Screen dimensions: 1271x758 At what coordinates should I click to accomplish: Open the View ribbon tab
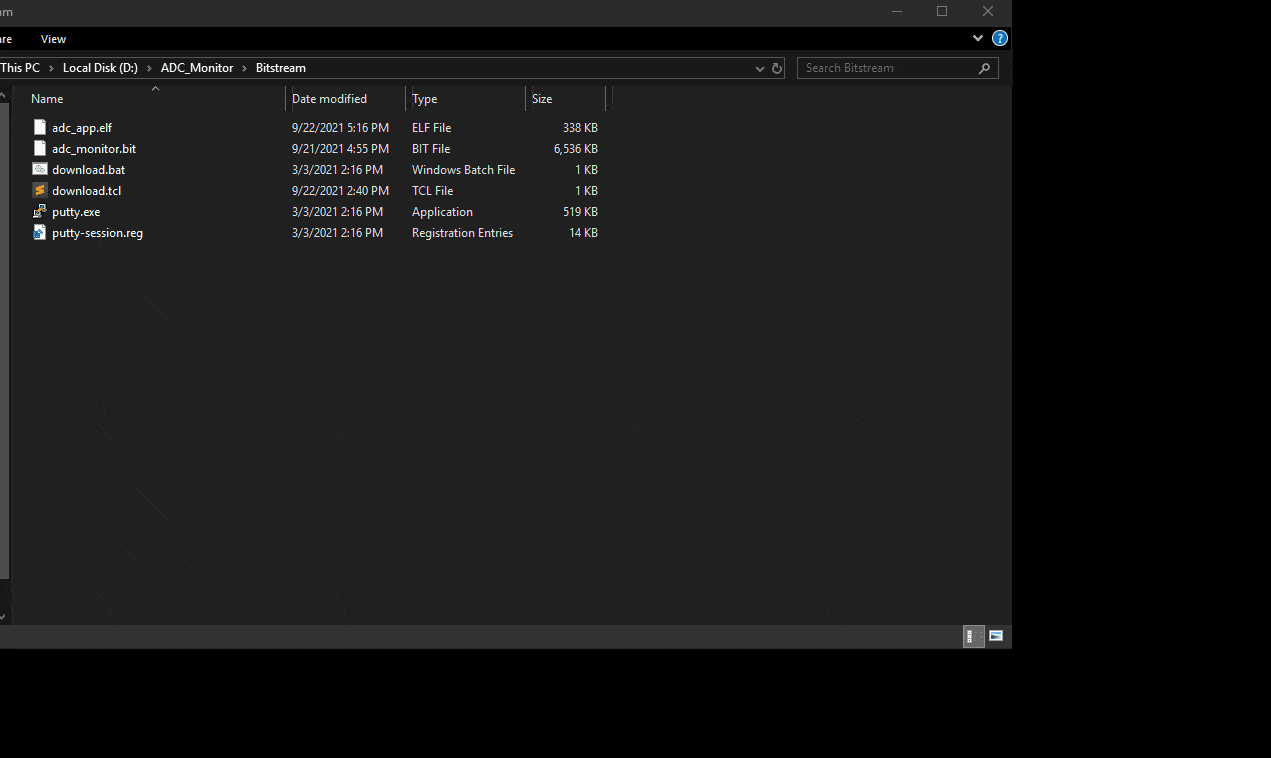[x=53, y=39]
